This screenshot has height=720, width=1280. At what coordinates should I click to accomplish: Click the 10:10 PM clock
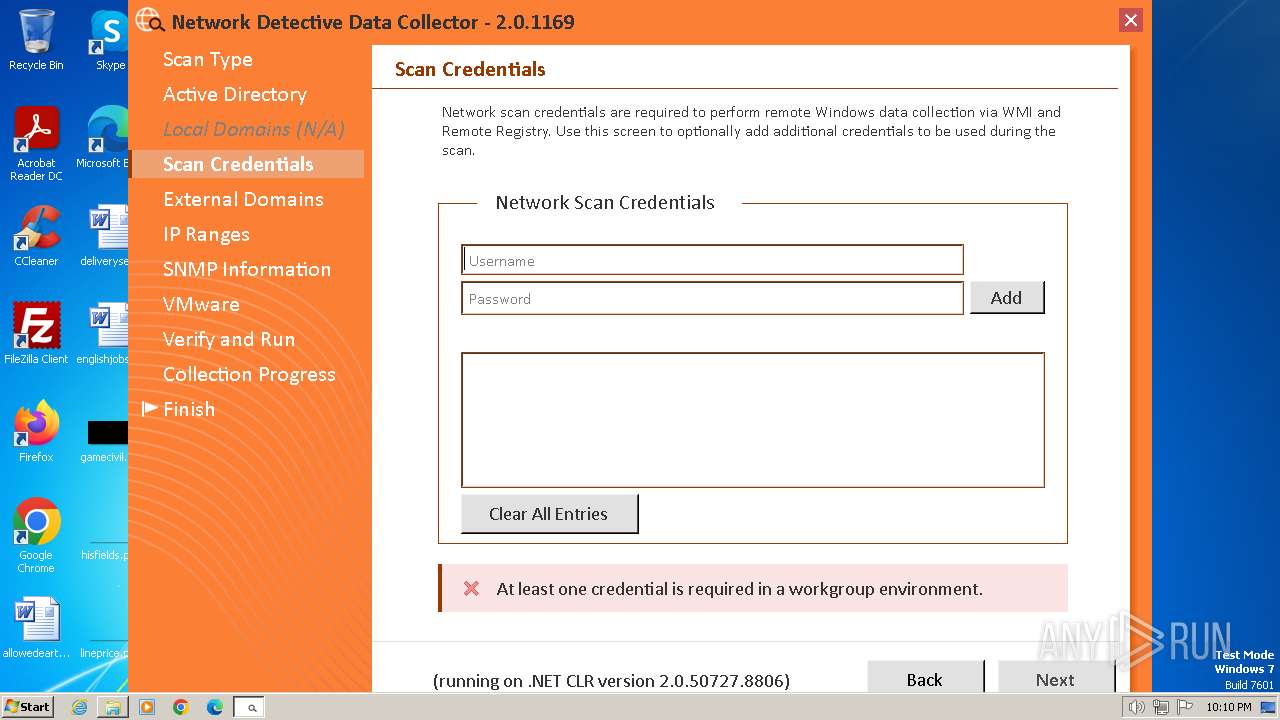pos(1229,707)
